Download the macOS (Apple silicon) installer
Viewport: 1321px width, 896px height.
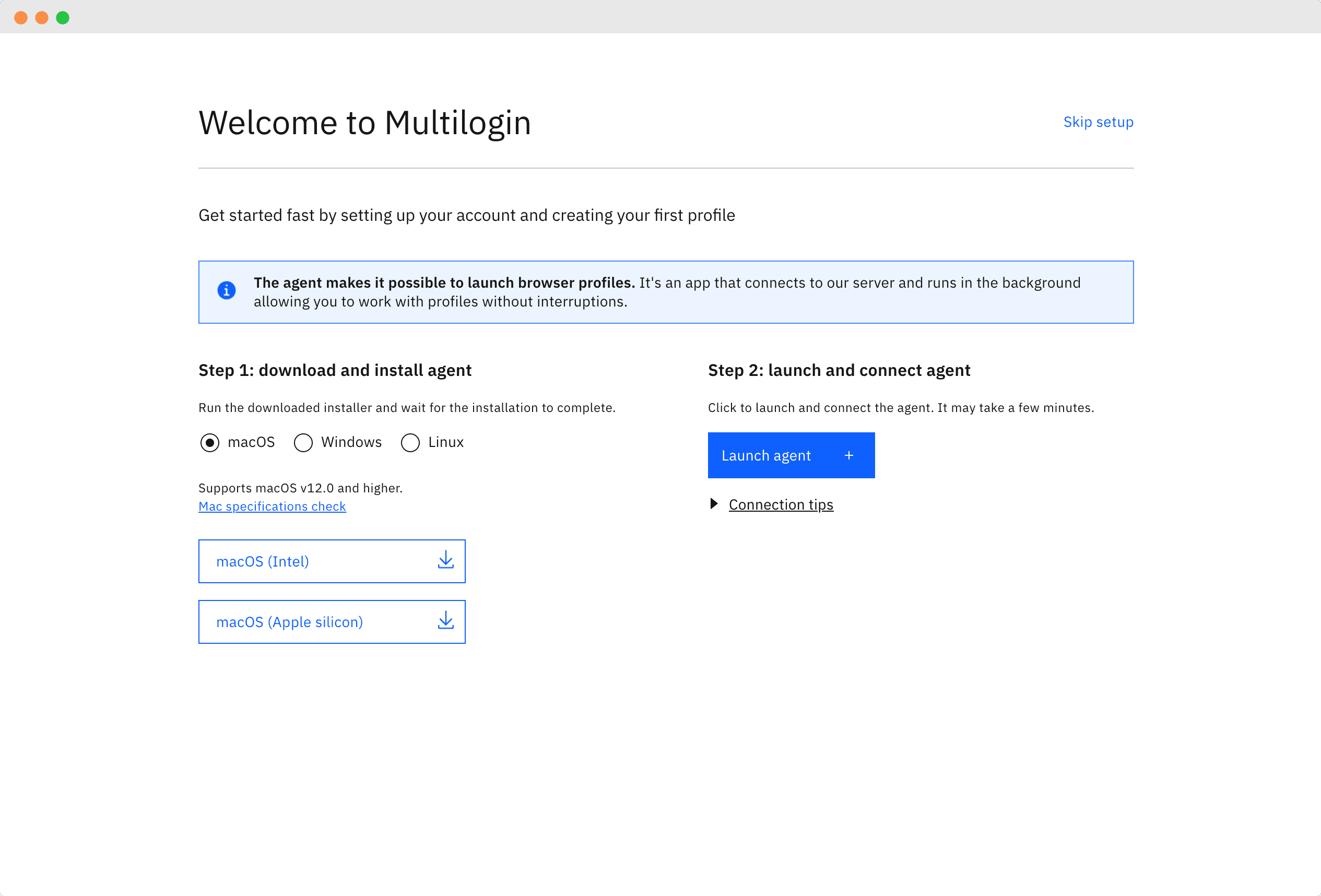point(332,622)
